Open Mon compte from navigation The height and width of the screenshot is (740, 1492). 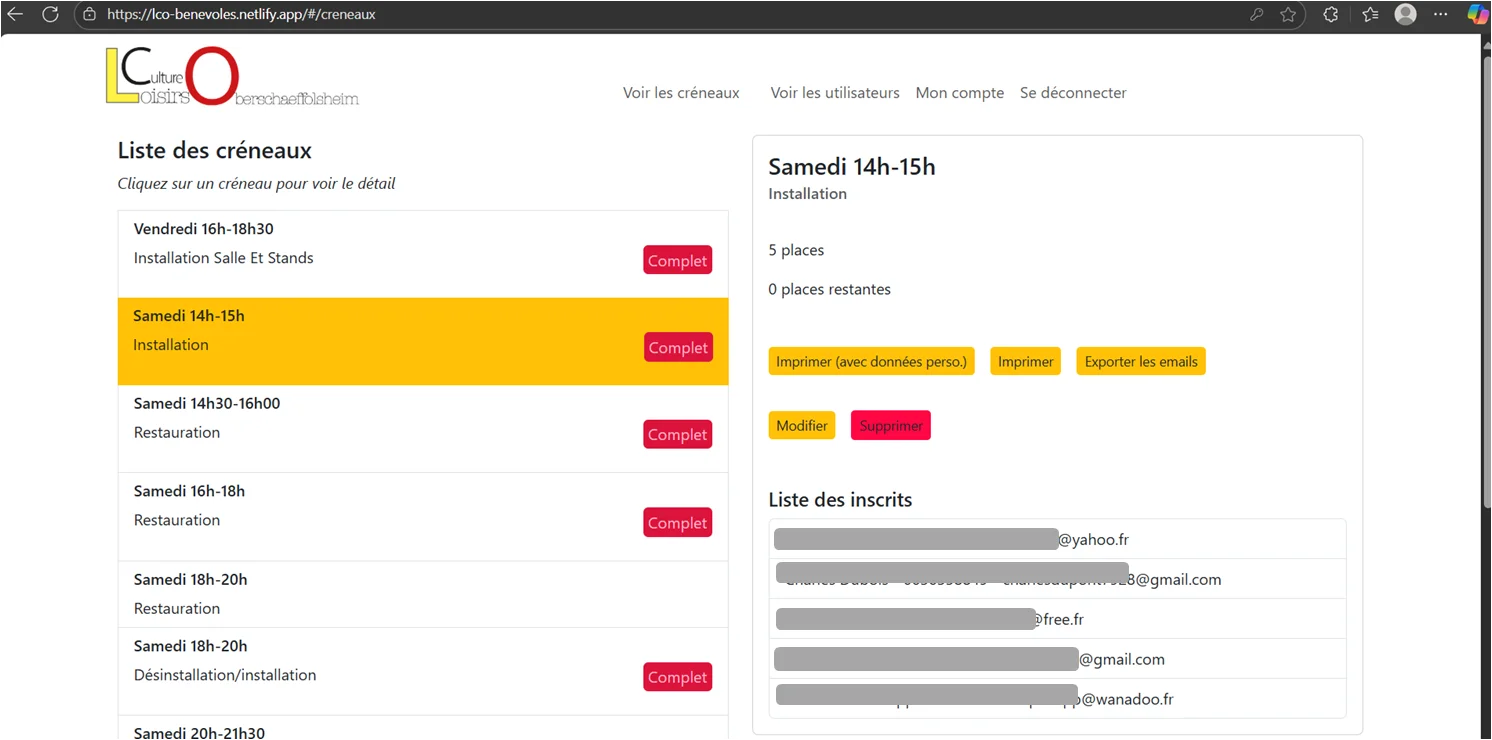click(959, 93)
